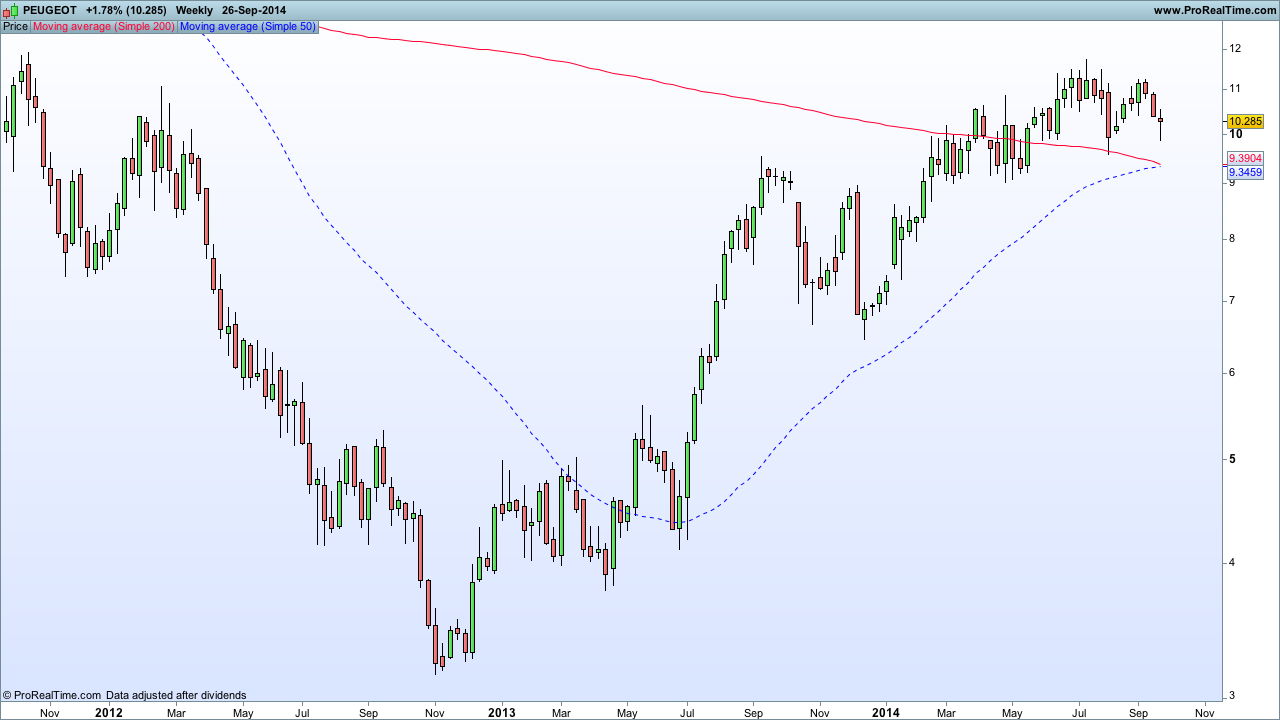Image resolution: width=1280 pixels, height=720 pixels.
Task: Click the last candlestick on the chart
Action: coord(1160,121)
